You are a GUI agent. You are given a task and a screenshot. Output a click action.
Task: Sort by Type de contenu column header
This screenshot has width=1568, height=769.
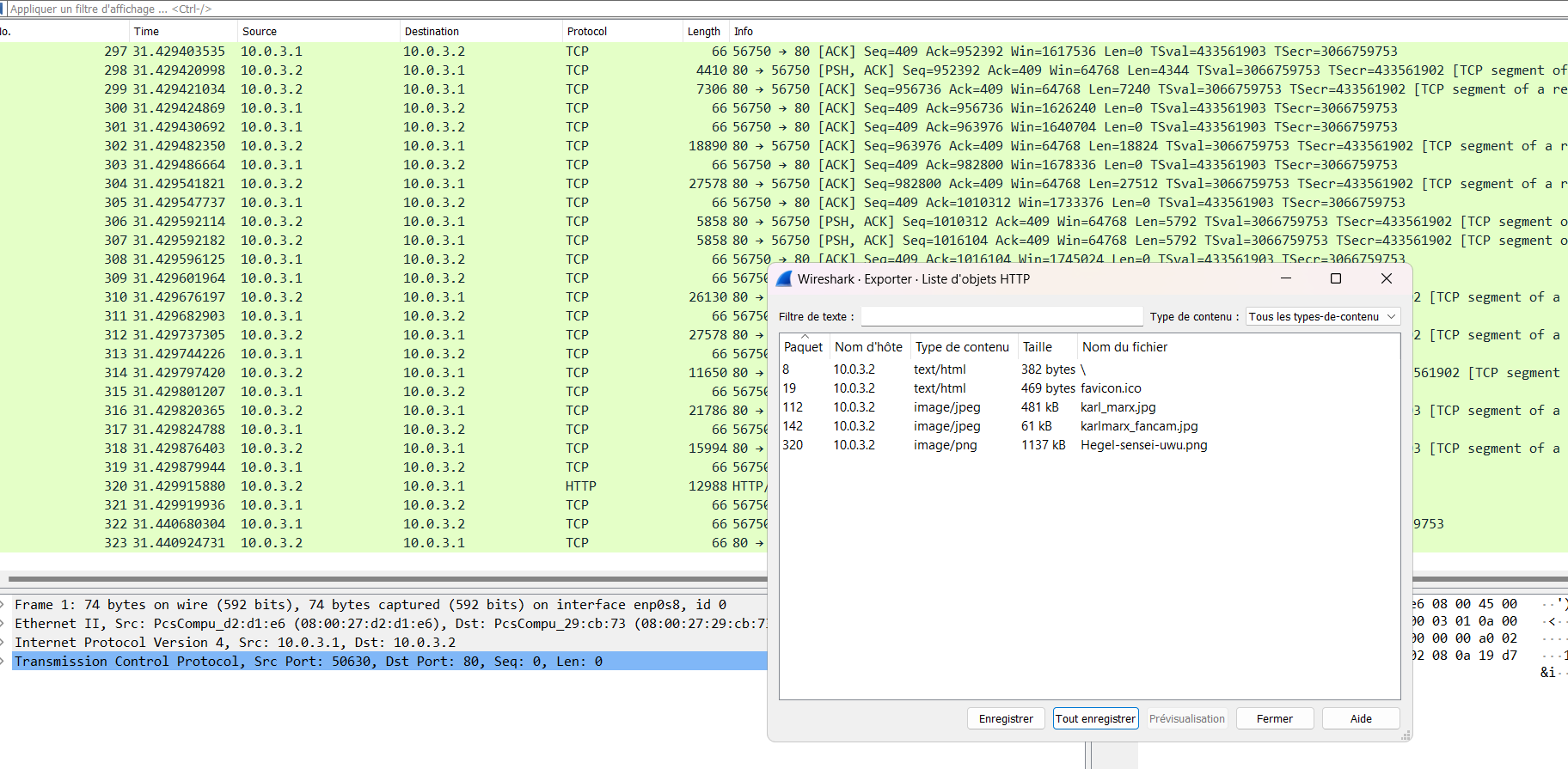tap(962, 347)
